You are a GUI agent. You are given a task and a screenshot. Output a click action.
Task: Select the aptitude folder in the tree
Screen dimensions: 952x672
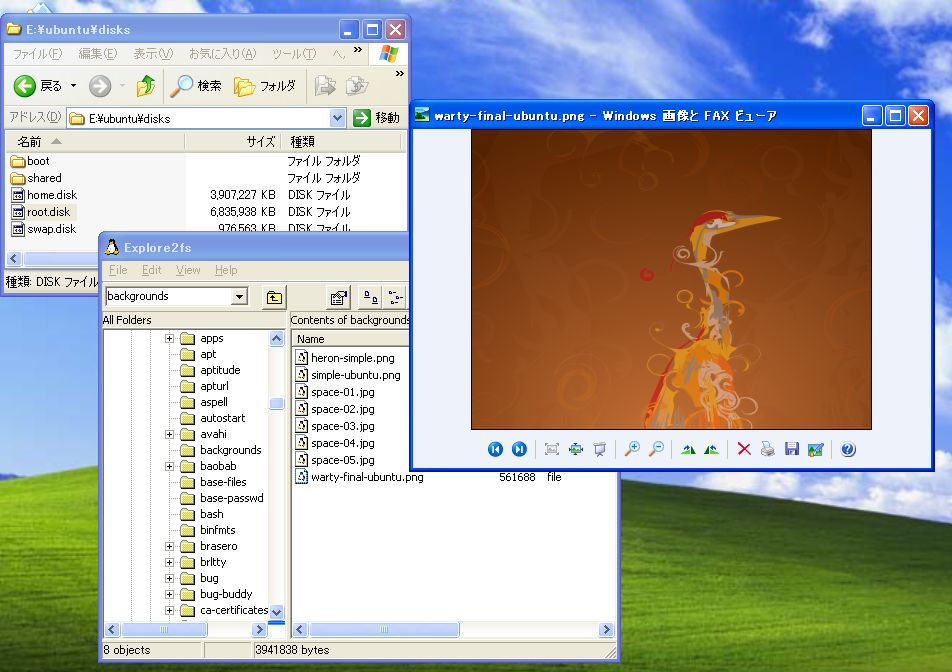tap(210, 370)
